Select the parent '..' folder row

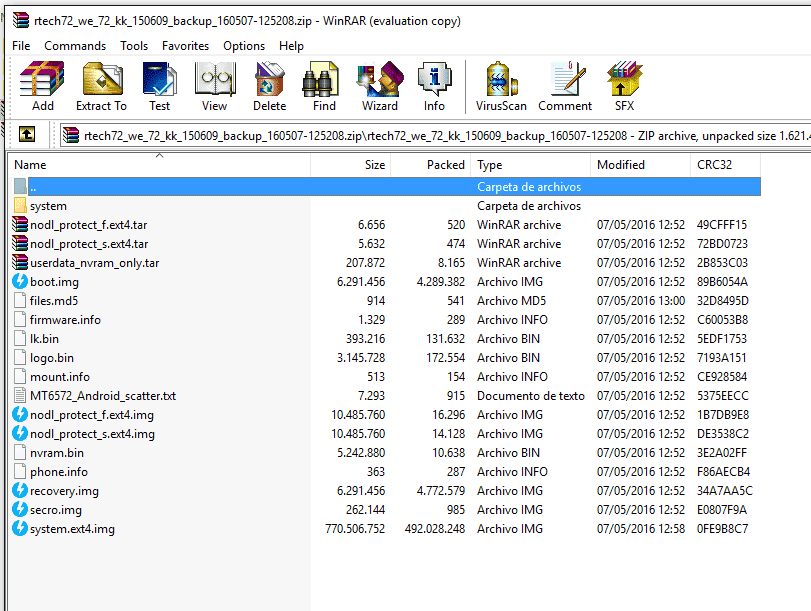tap(385, 186)
